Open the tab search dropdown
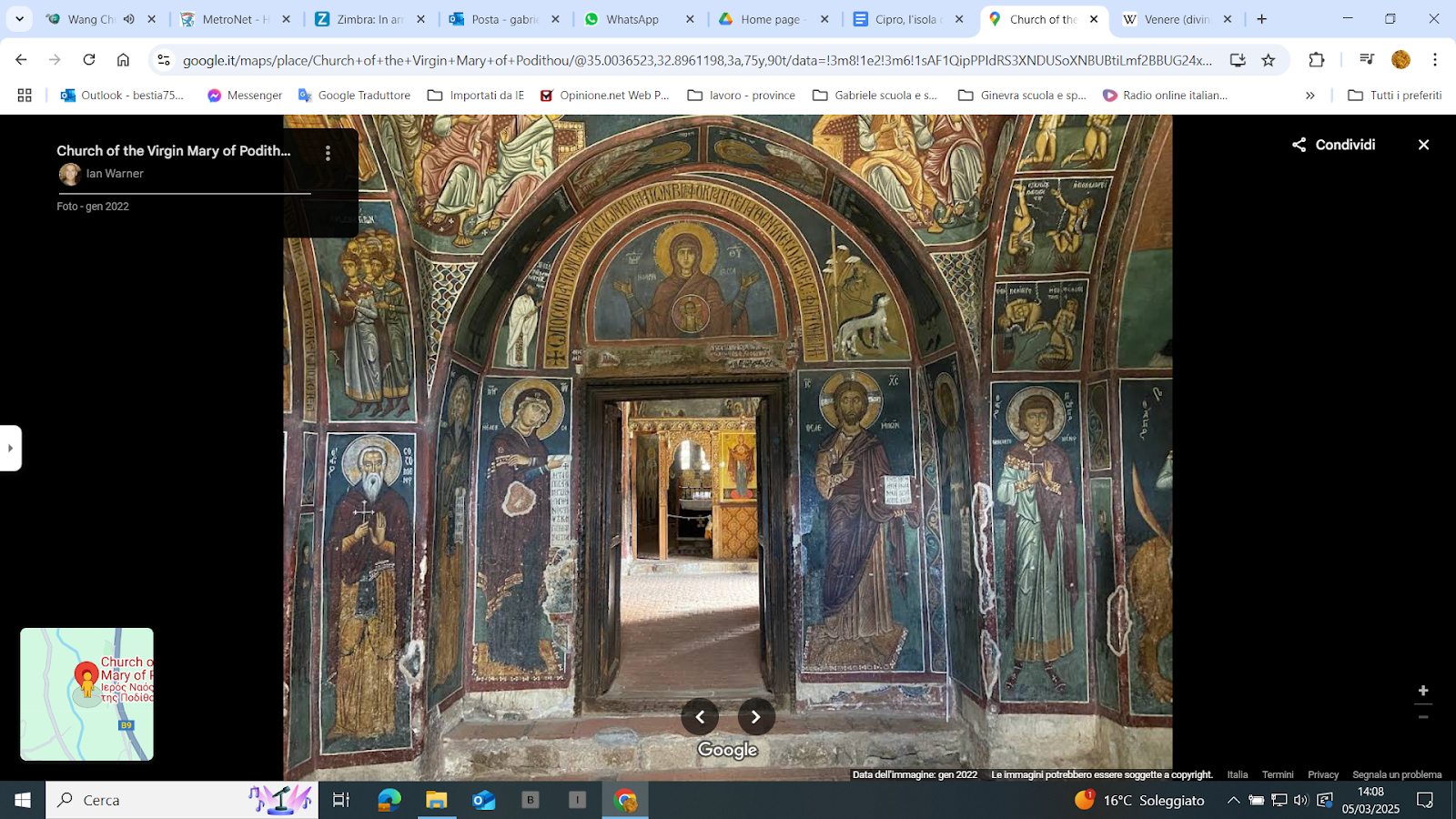This screenshot has height=819, width=1456. point(19,19)
